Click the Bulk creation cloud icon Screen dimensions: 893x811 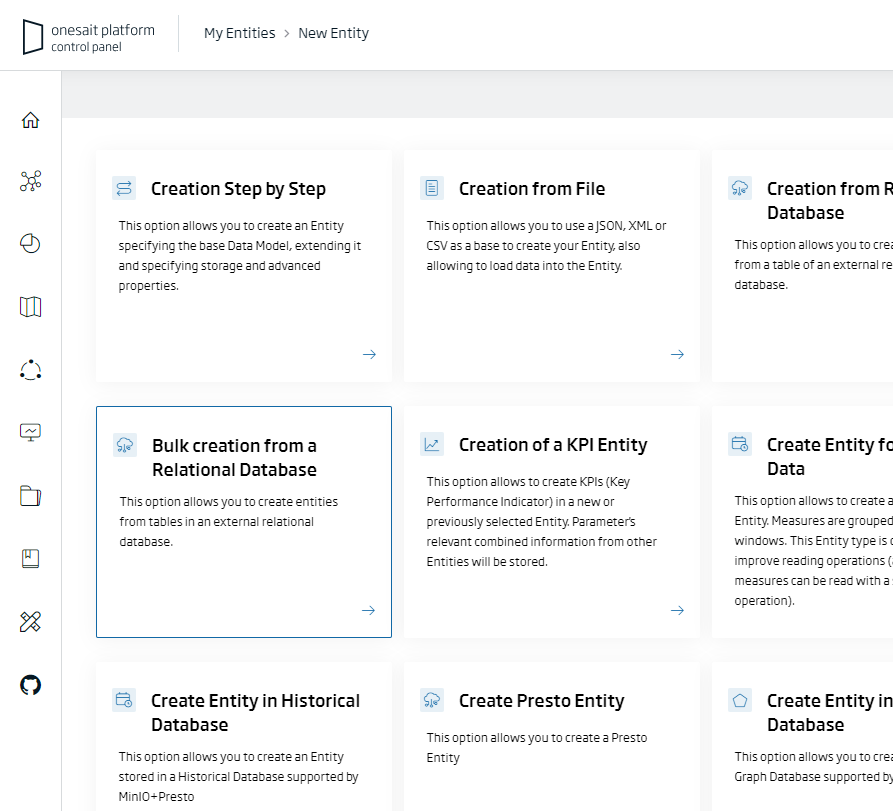click(125, 445)
